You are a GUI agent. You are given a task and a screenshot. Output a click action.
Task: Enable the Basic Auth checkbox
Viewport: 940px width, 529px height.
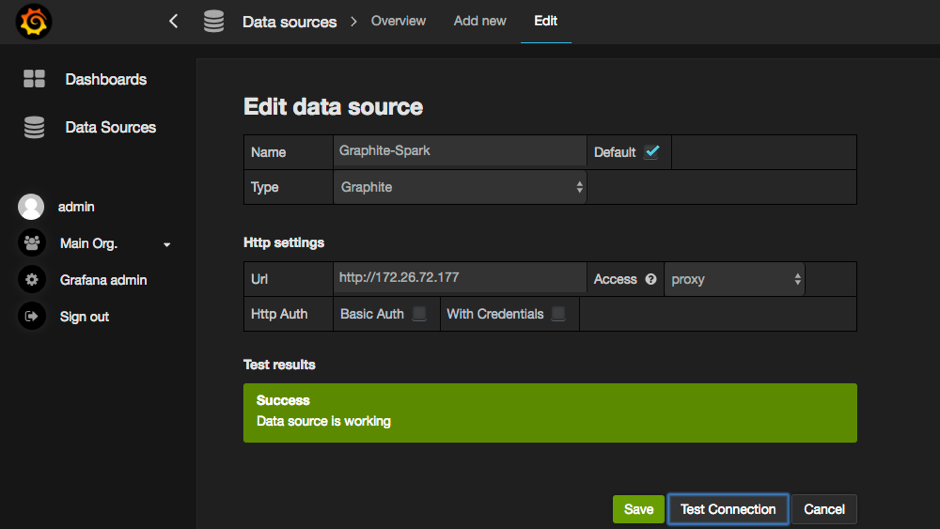click(x=420, y=314)
